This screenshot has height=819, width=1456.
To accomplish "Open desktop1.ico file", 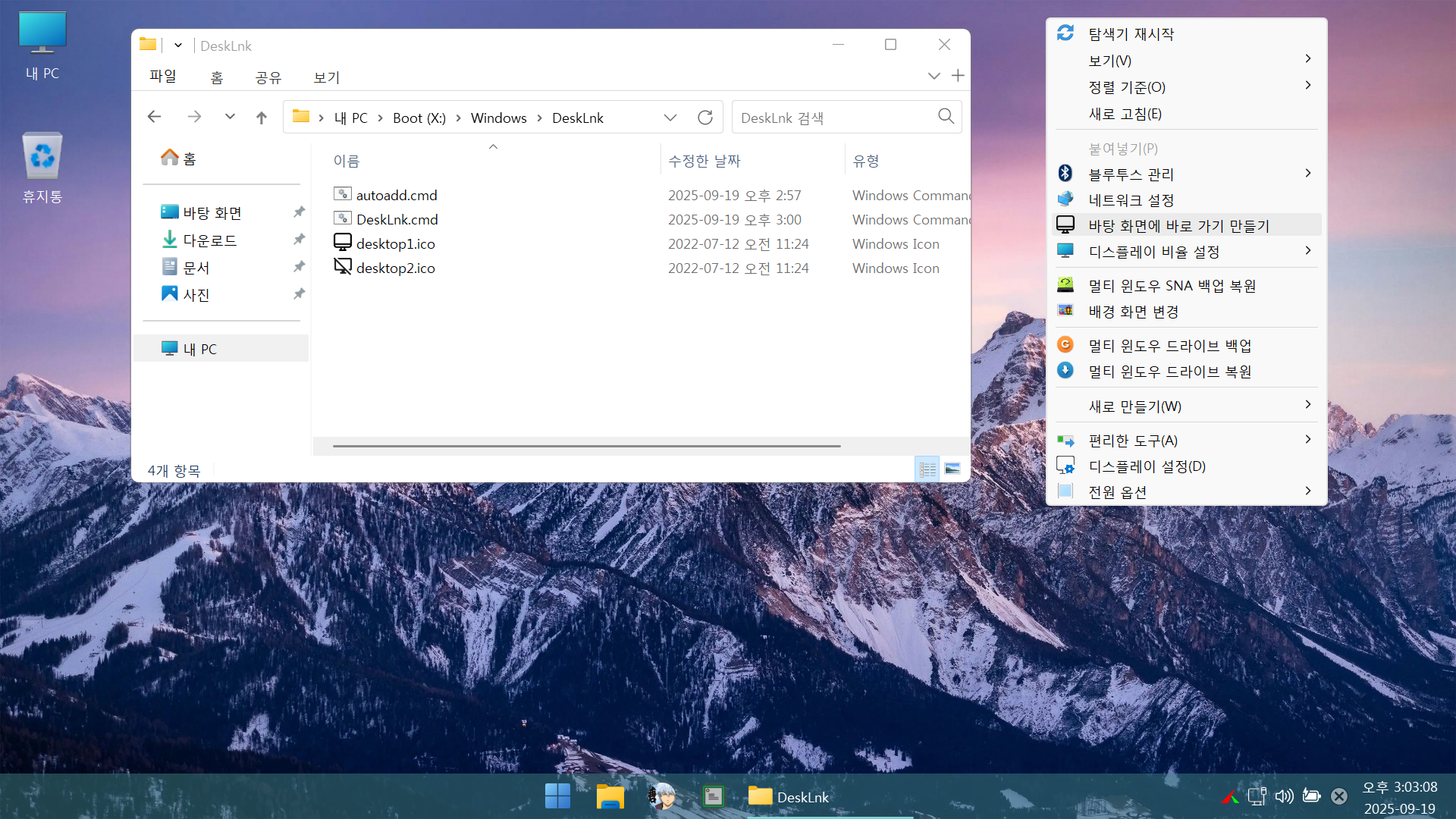I will click(395, 243).
